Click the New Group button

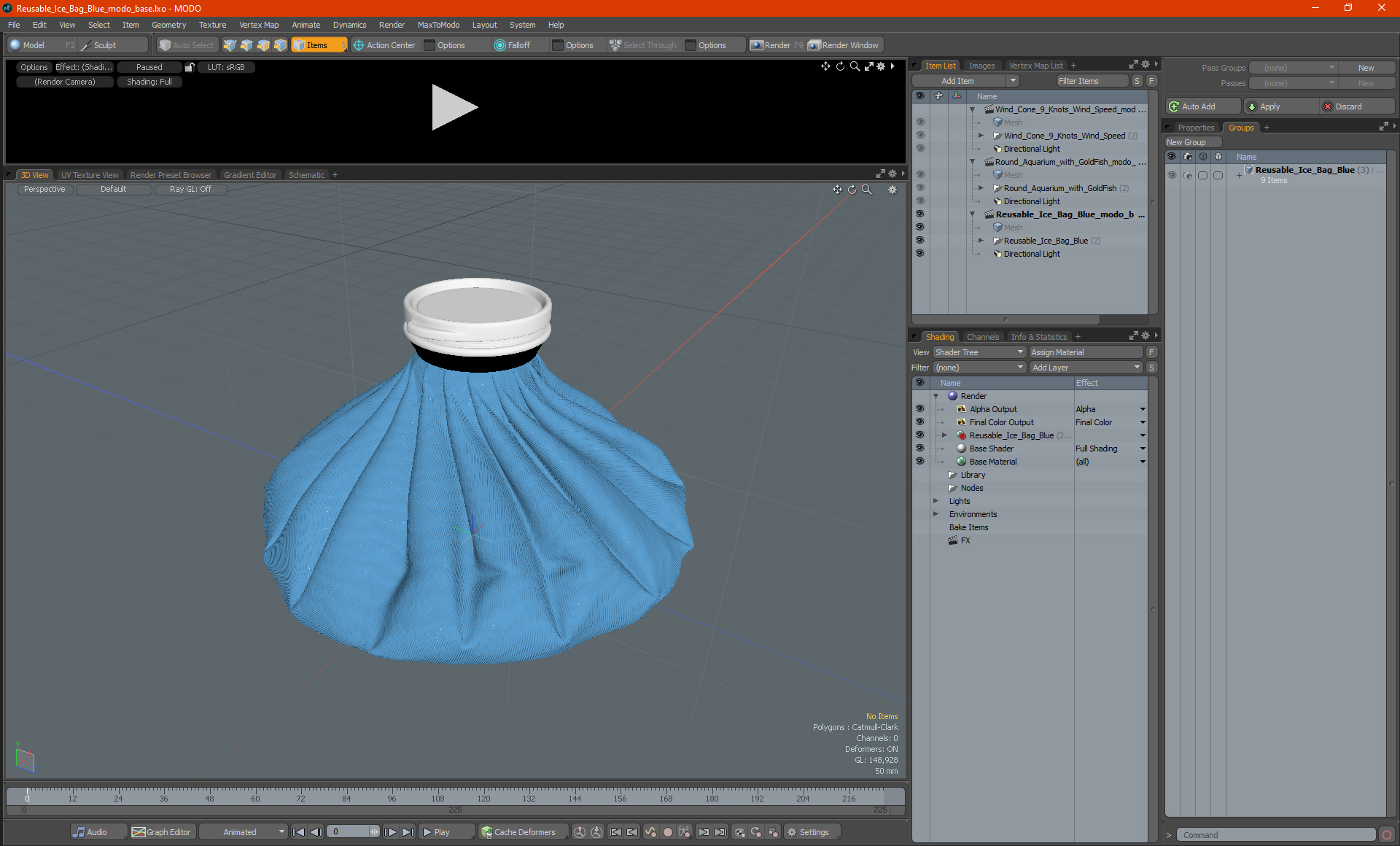tap(1193, 142)
